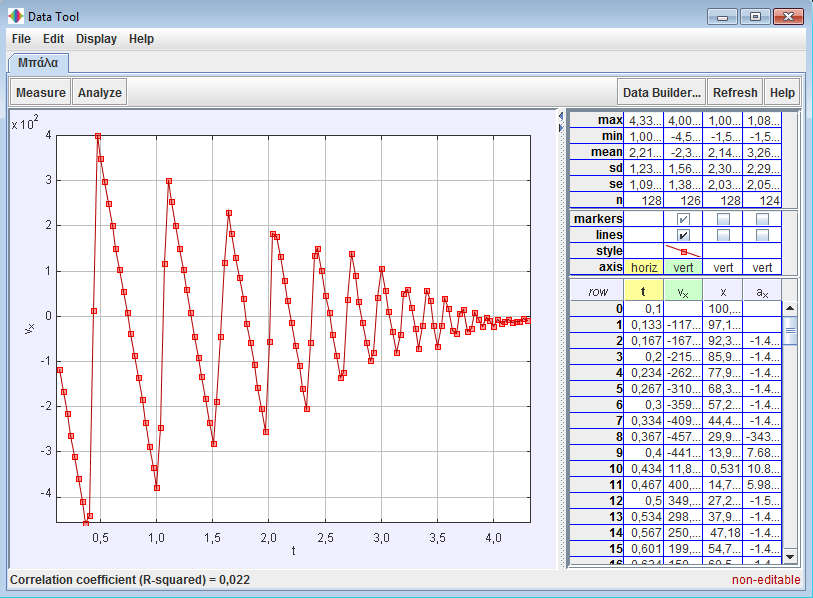Click the row header 15
This screenshot has height=598, width=813.
(x=597, y=549)
